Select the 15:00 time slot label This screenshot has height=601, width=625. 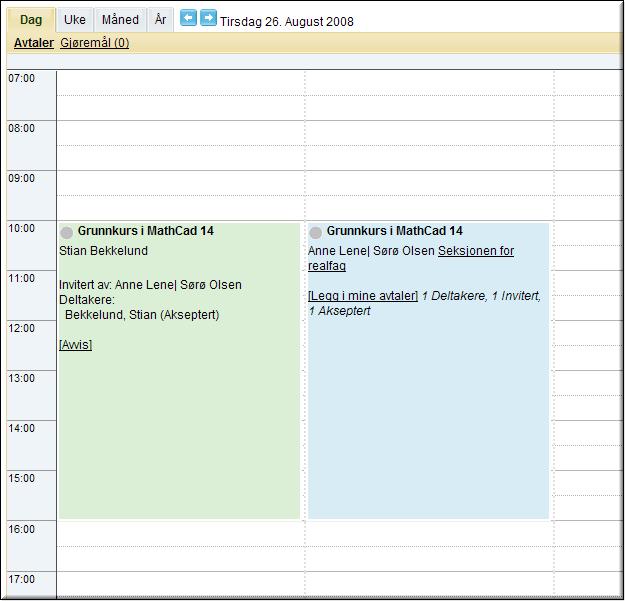click(x=22, y=478)
